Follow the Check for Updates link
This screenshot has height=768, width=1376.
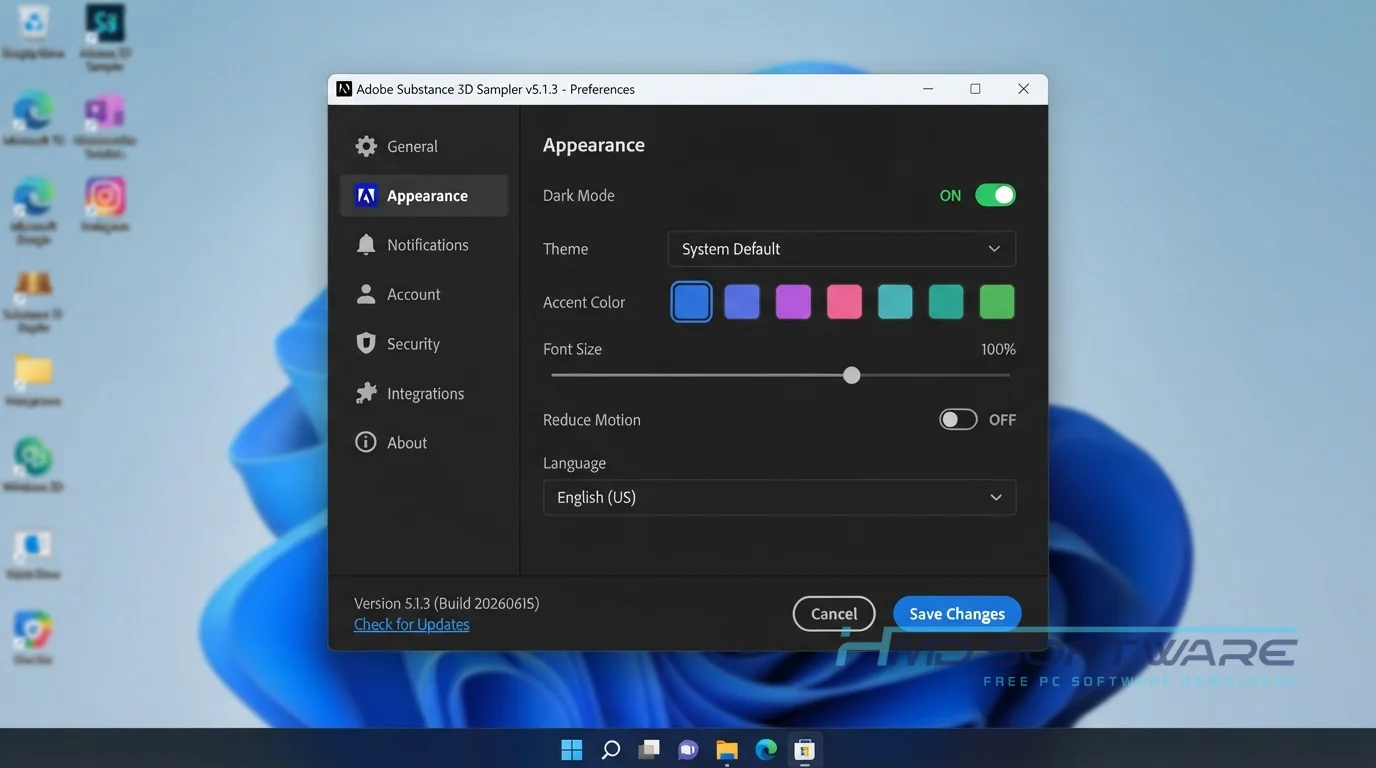coord(411,624)
